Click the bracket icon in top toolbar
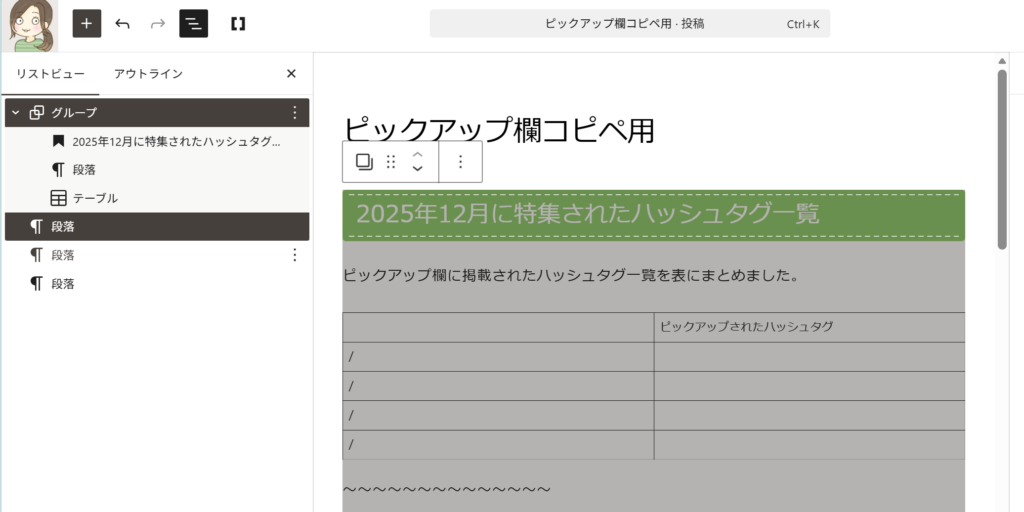Viewport: 1024px width, 512px height. coord(238,23)
